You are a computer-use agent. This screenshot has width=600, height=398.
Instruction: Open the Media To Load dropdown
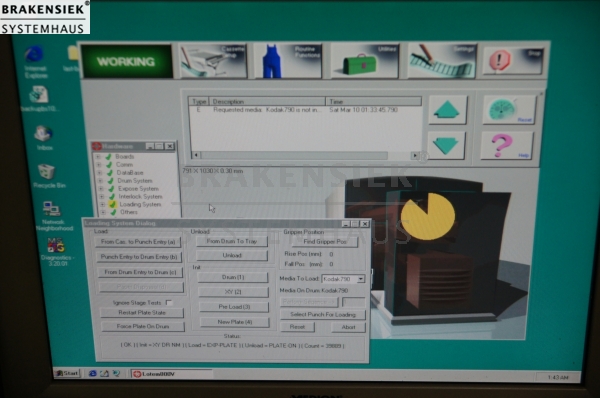[x=360, y=279]
